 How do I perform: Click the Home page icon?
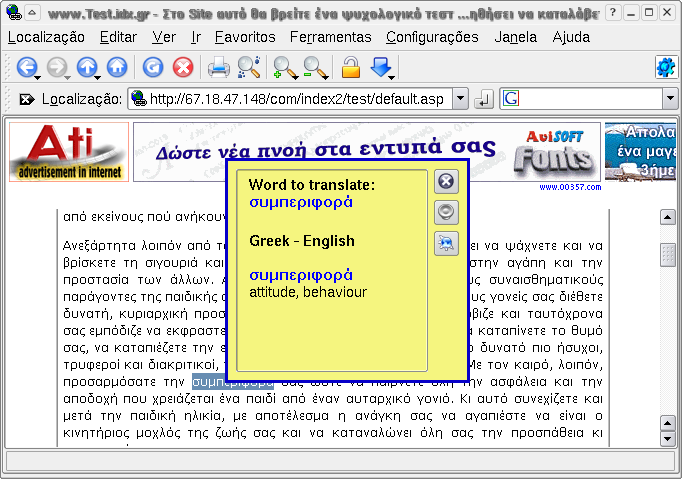pos(117,68)
